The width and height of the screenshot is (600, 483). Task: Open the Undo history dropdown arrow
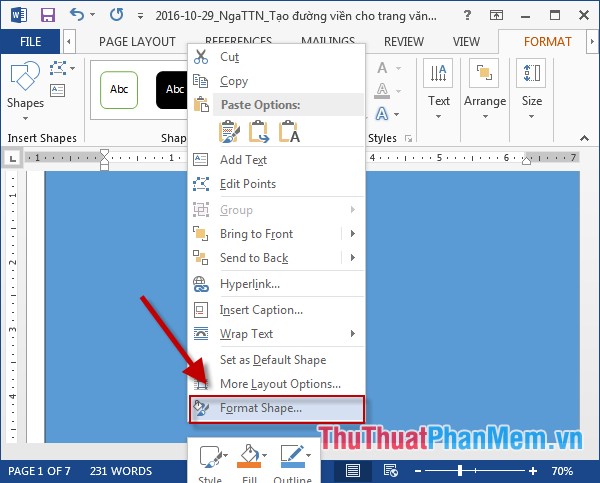92,15
